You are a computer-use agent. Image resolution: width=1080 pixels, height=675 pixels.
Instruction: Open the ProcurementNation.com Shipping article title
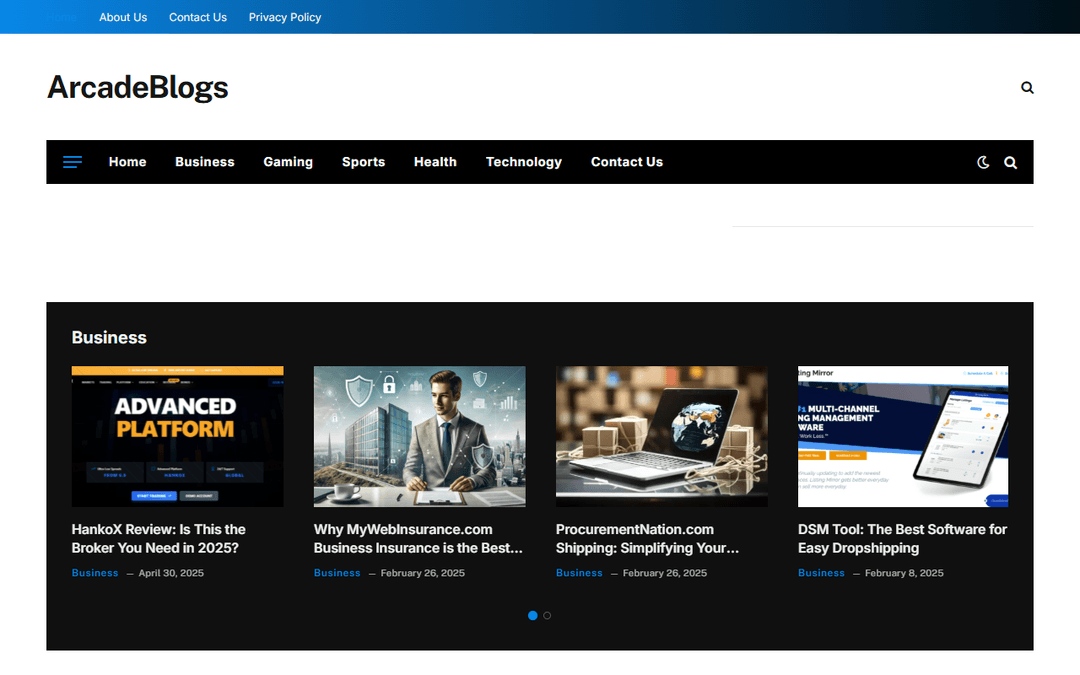click(647, 539)
